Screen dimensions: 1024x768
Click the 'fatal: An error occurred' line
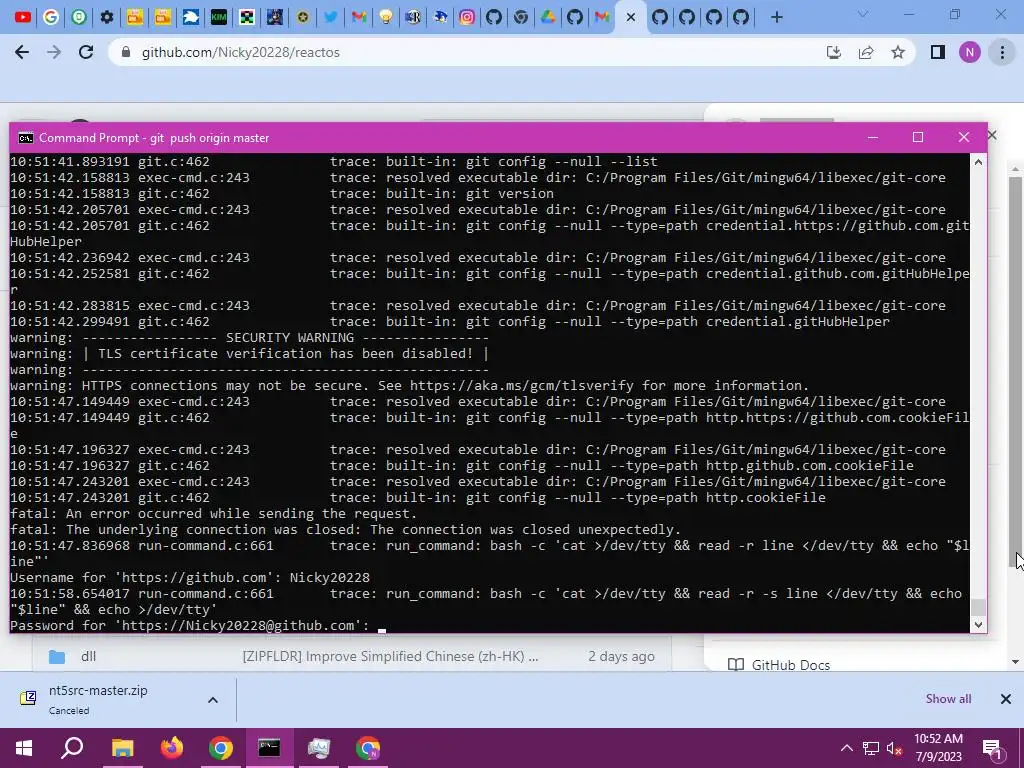[213, 513]
